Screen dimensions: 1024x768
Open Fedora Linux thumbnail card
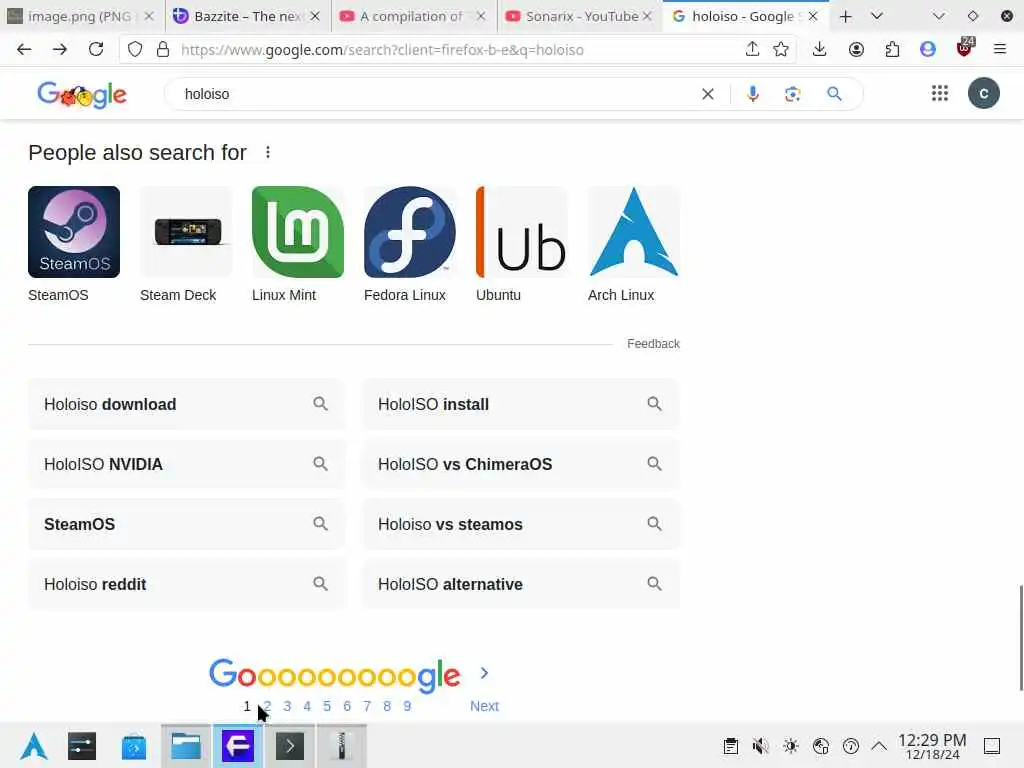[x=409, y=244]
